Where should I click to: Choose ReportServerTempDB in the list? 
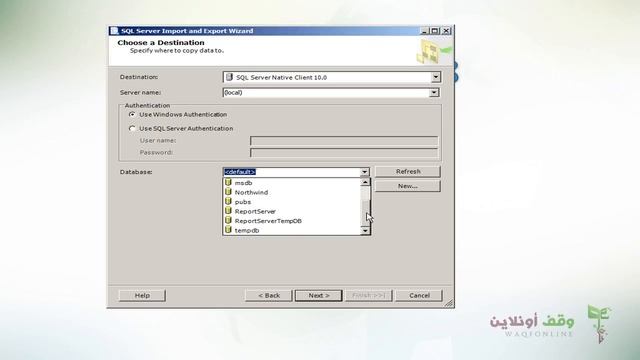pyautogui.click(x=292, y=220)
